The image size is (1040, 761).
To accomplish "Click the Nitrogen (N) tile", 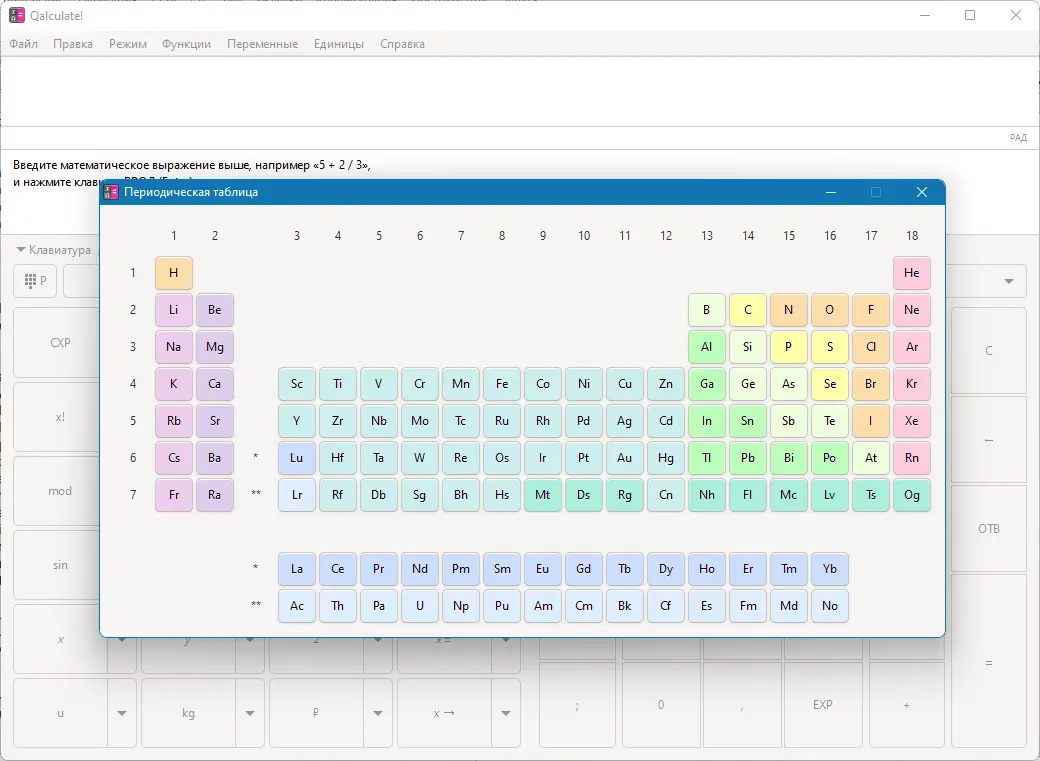I will (789, 310).
